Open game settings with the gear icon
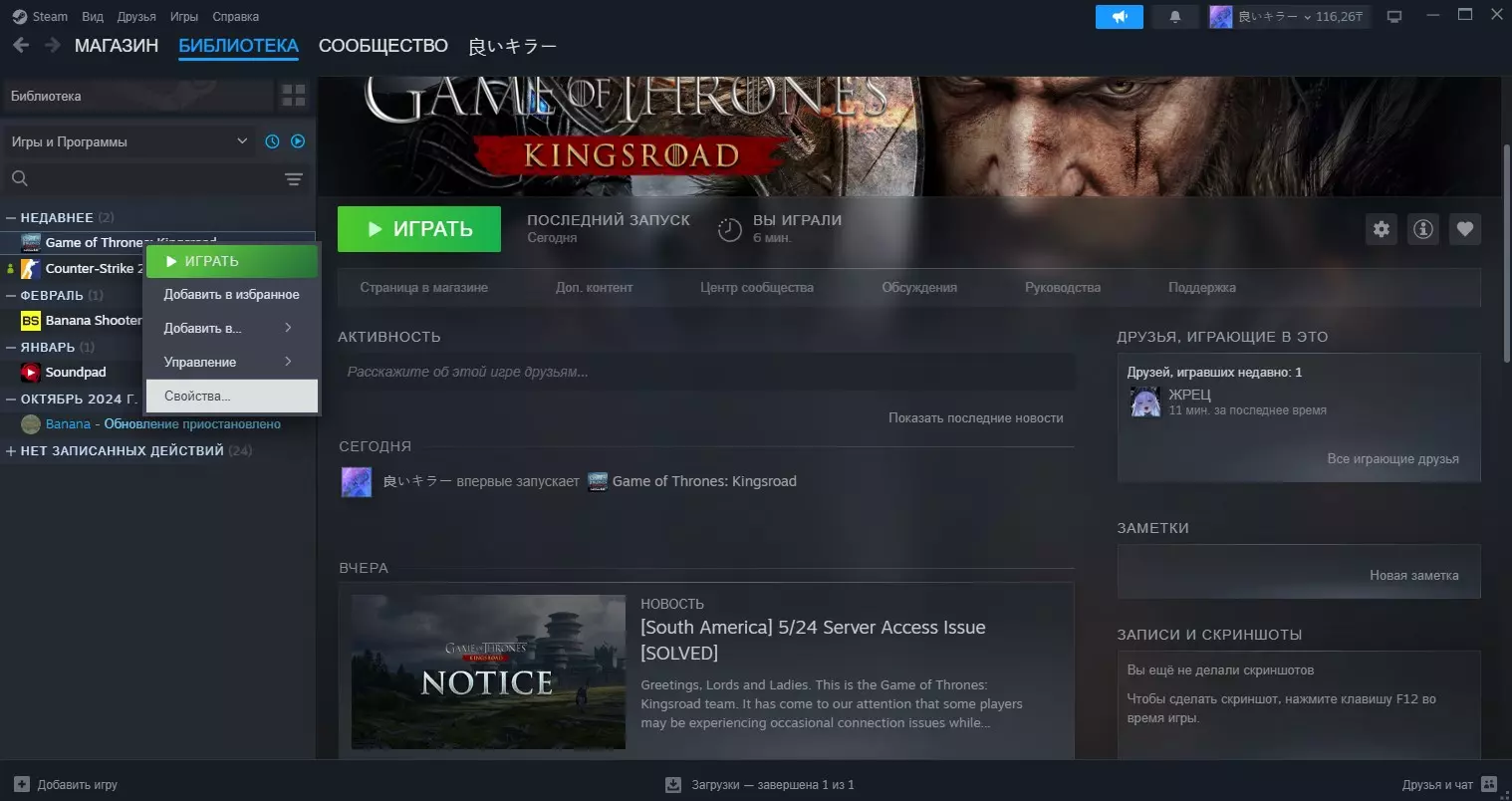1512x801 pixels. click(x=1382, y=229)
